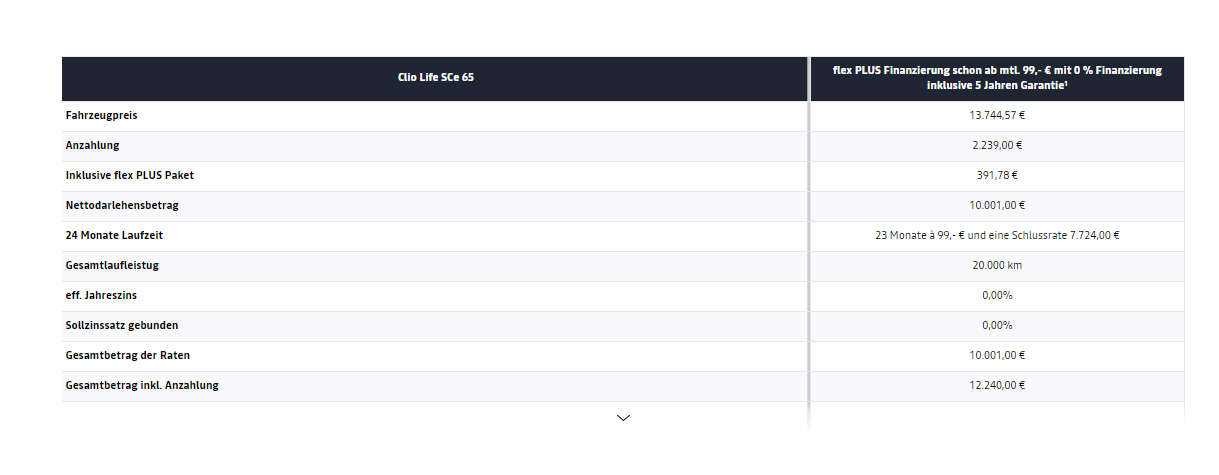Screen dimensions: 1219x475
Task: Select the 20.000 km mileage value
Action: (x=997, y=266)
